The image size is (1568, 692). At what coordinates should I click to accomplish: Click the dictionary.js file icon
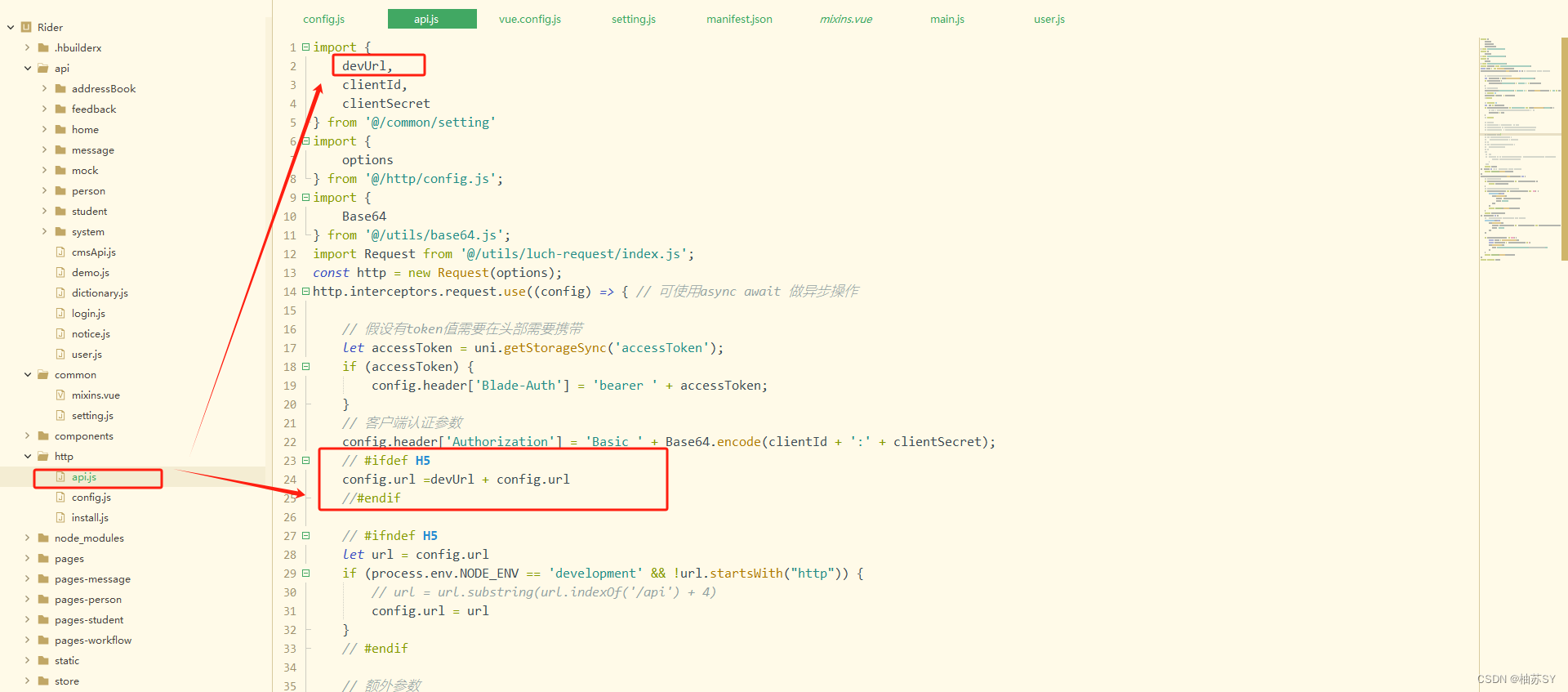tap(60, 293)
